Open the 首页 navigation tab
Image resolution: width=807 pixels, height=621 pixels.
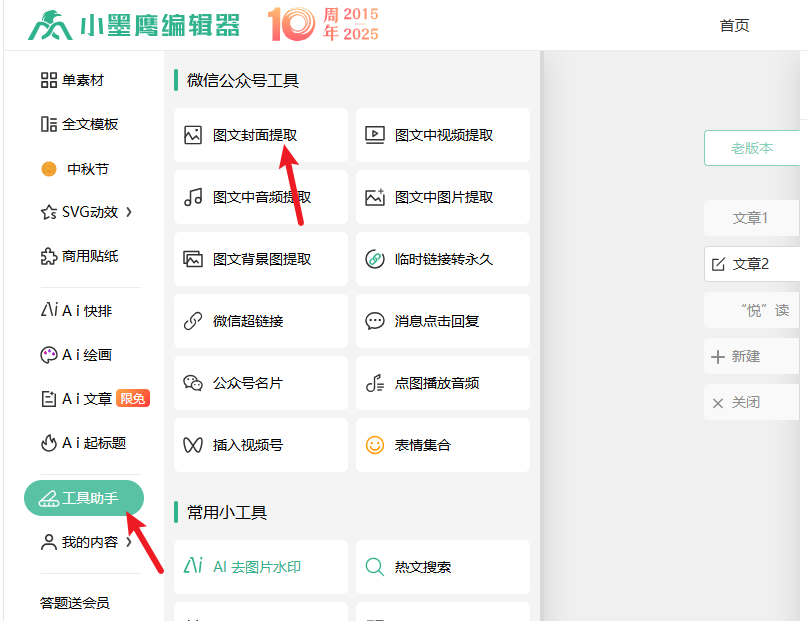click(x=734, y=26)
